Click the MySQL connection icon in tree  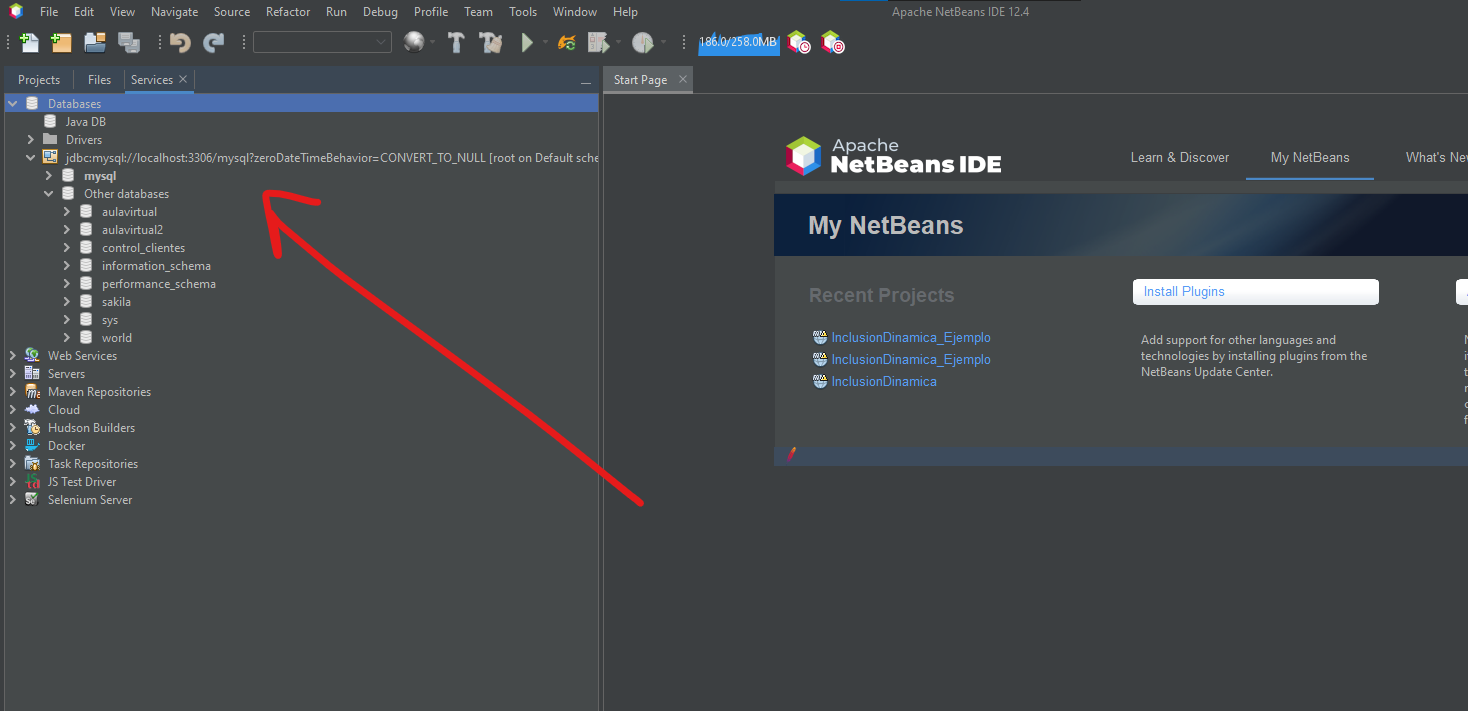click(x=50, y=158)
